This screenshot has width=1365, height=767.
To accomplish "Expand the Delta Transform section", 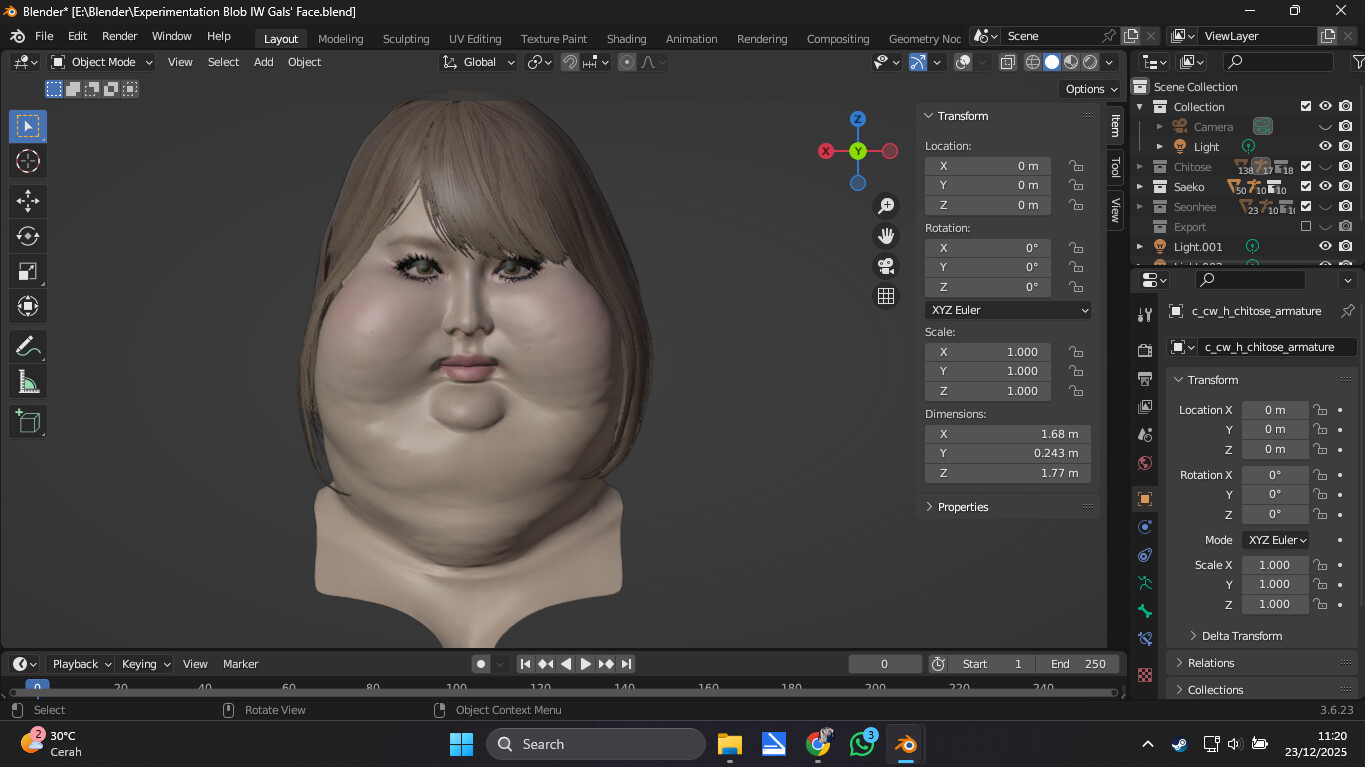I will tap(1241, 636).
